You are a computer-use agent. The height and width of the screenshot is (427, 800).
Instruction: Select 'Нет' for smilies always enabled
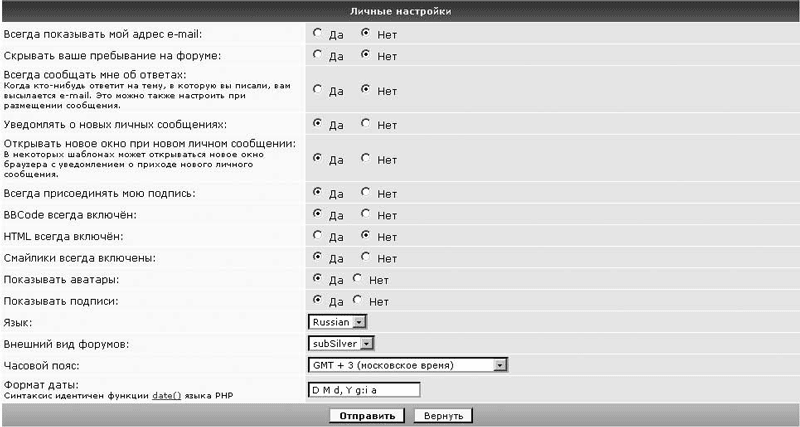pyautogui.click(x=366, y=257)
